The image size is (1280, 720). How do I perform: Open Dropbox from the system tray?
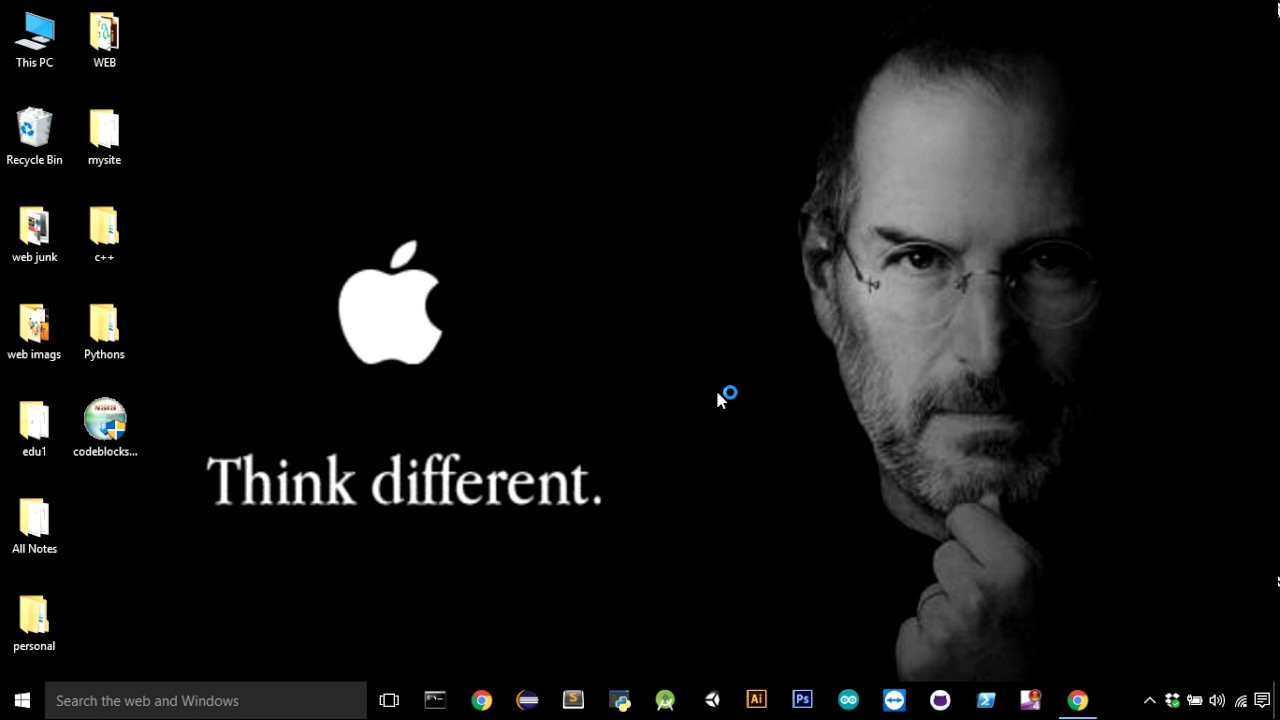coord(1172,700)
